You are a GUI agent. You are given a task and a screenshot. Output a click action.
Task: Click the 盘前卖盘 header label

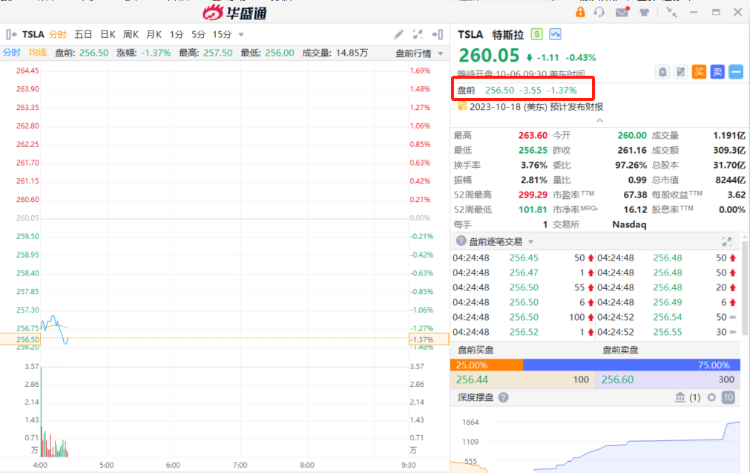[620, 350]
